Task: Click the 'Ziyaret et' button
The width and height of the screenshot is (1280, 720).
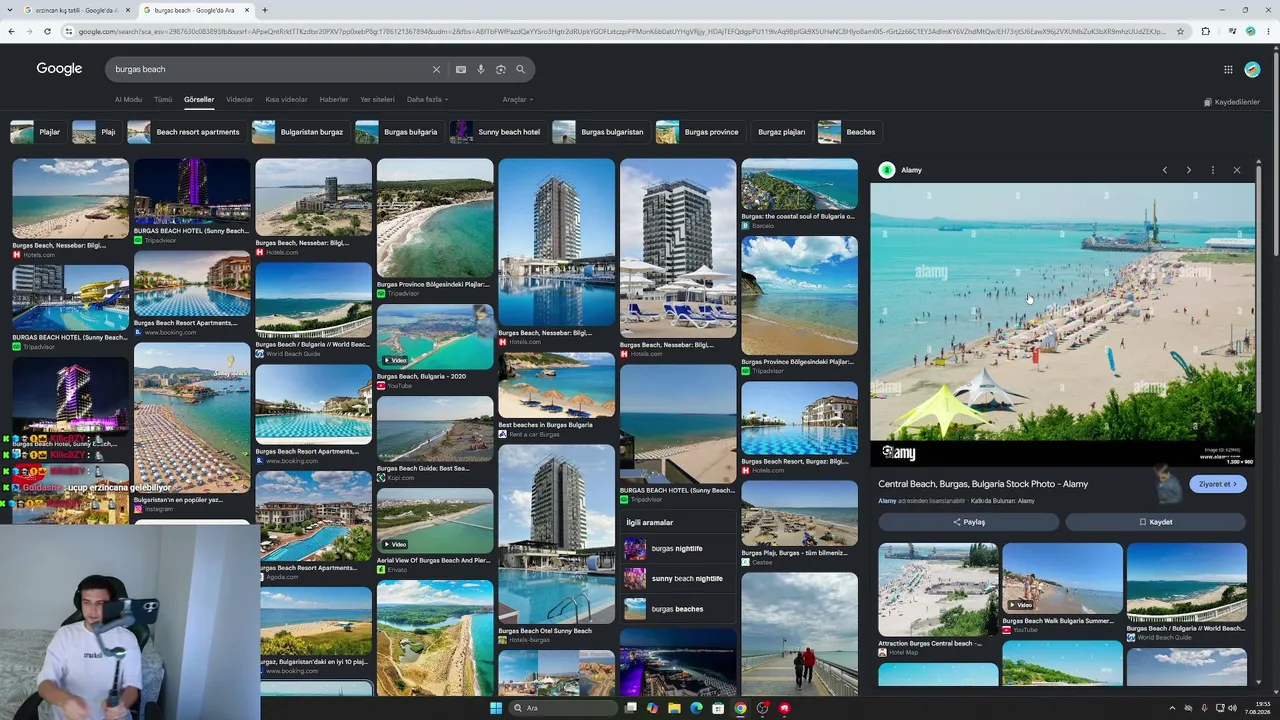Action: click(1218, 484)
